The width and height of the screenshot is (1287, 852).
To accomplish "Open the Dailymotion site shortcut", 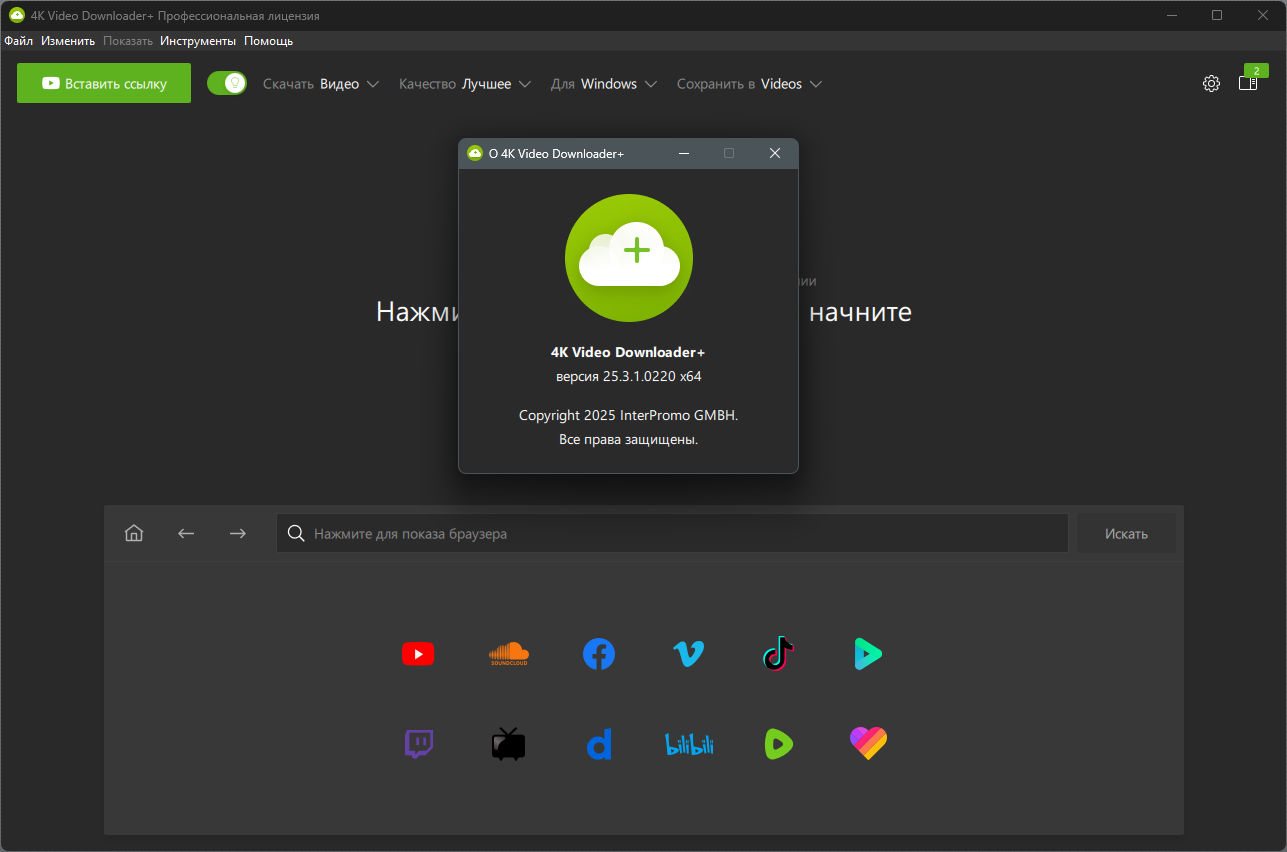I will 599,744.
